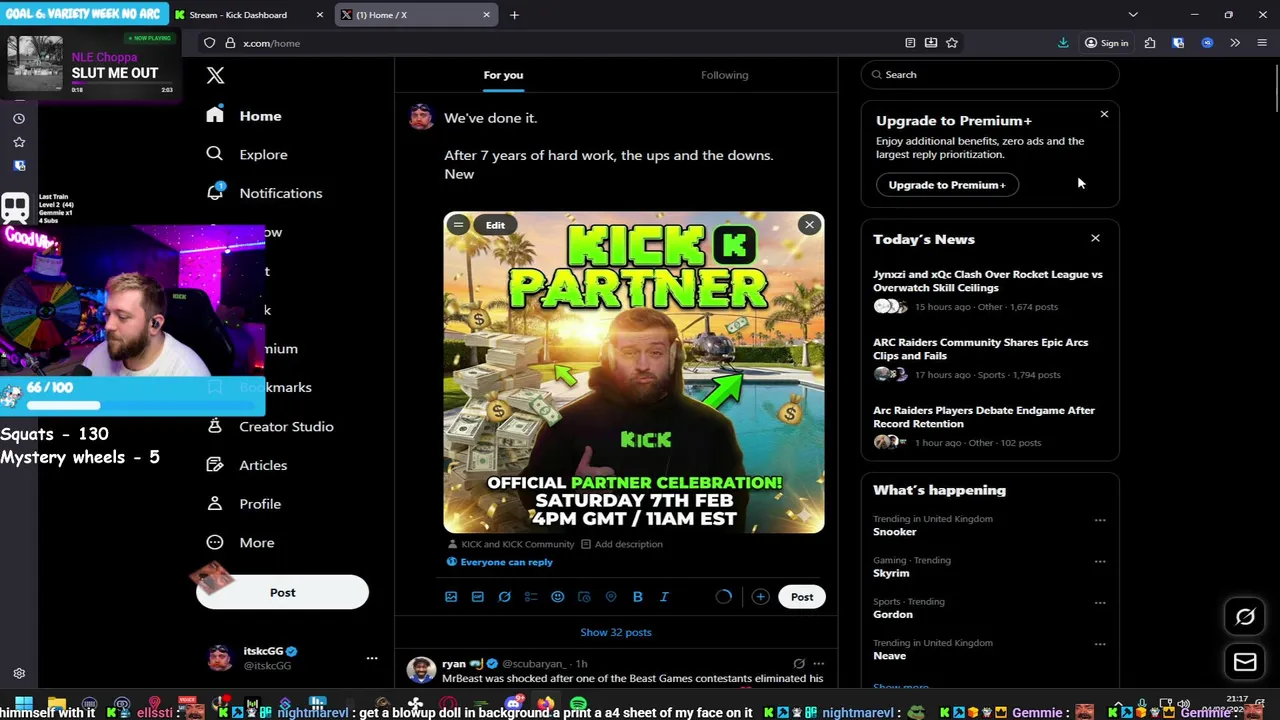
Task: Add description to the image
Action: point(621,544)
